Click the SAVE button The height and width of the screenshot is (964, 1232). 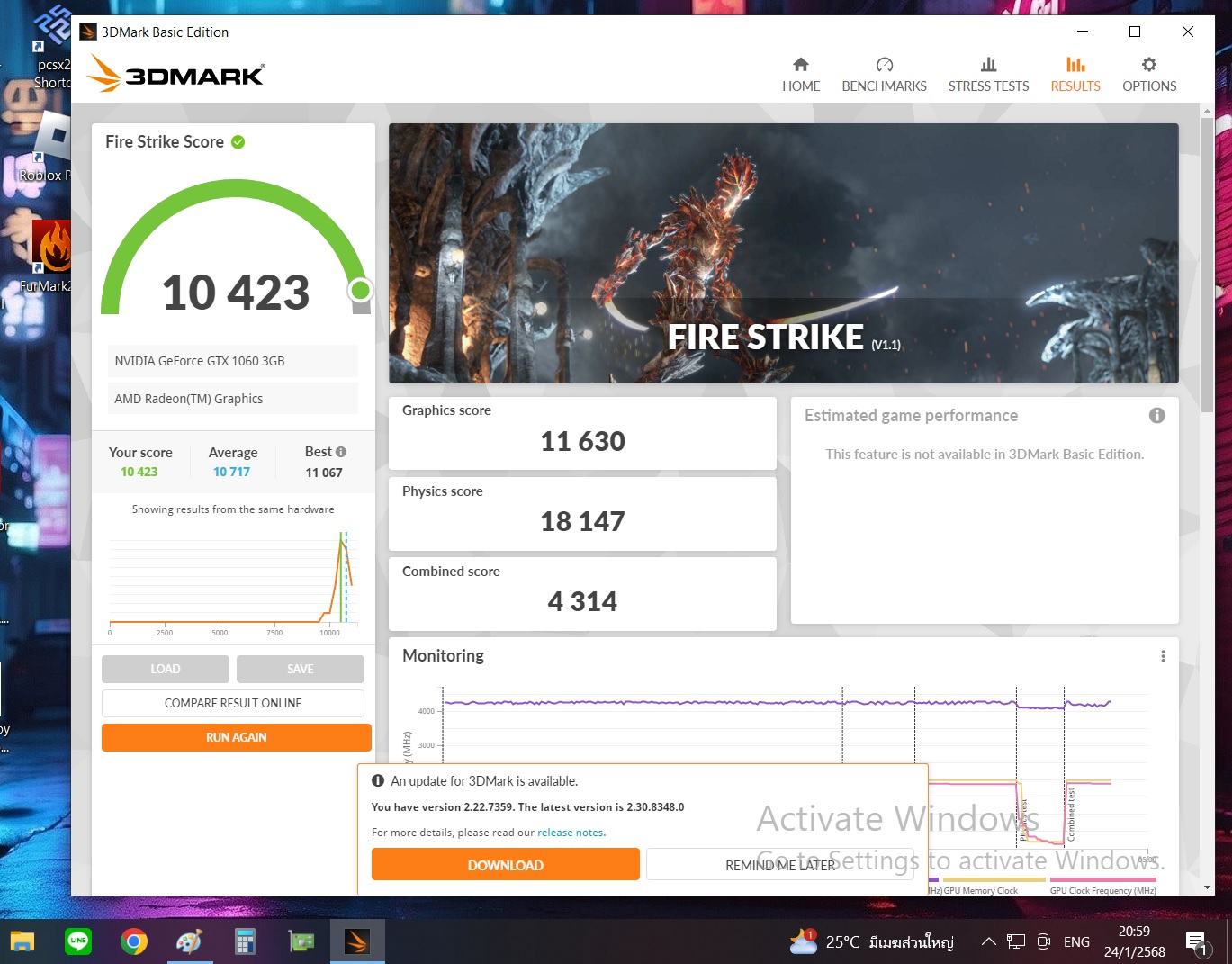click(301, 669)
